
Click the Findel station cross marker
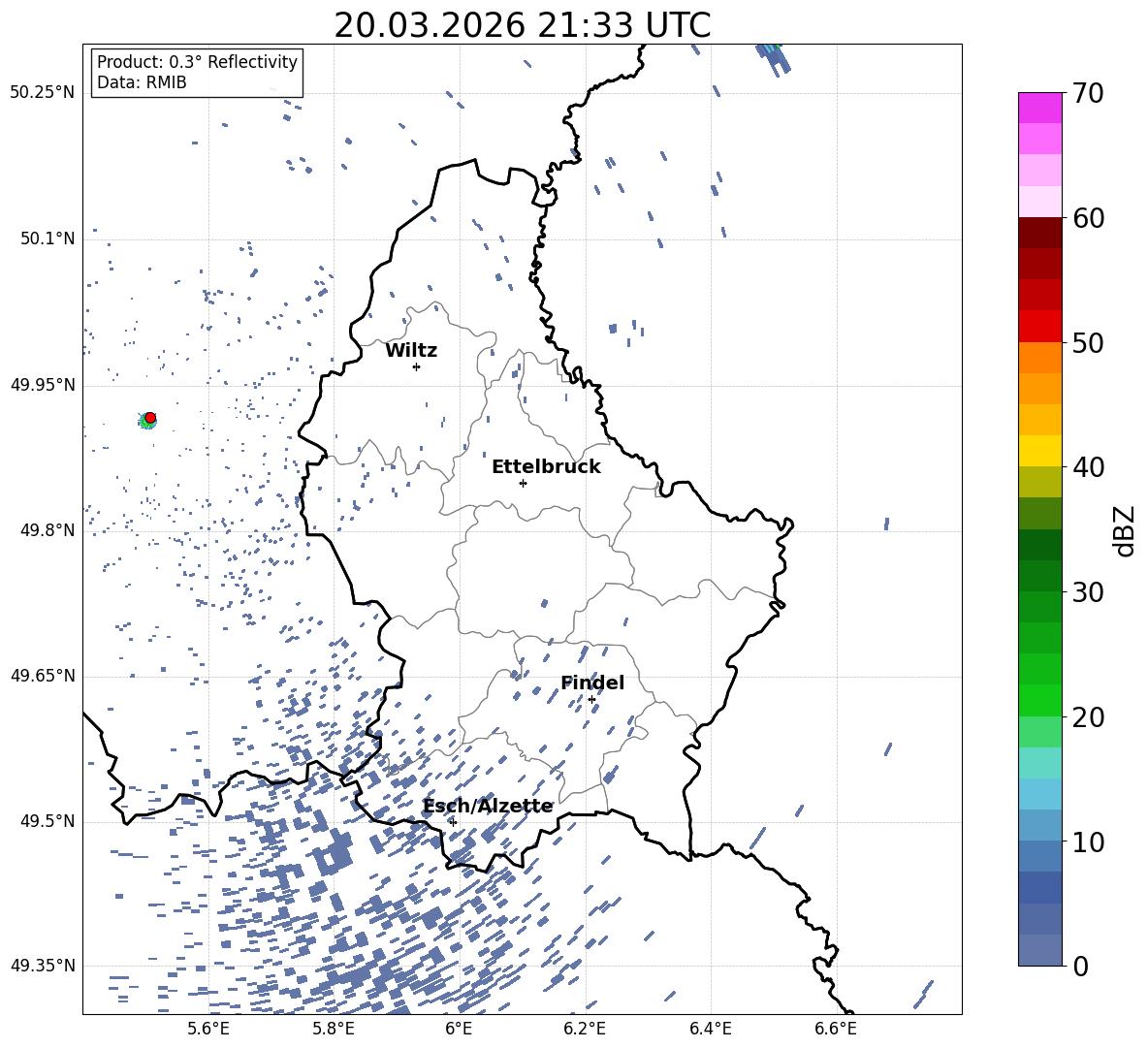(591, 700)
